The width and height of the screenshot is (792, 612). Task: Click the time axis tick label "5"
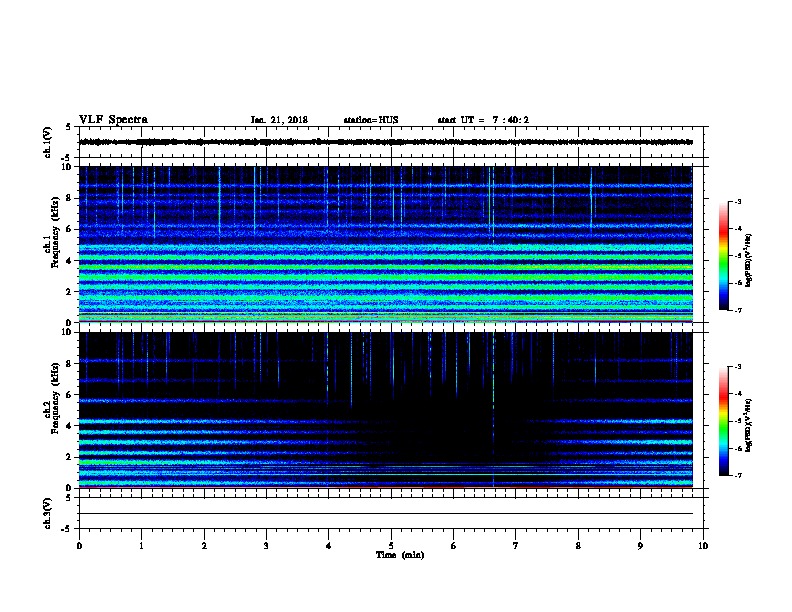[x=391, y=545]
